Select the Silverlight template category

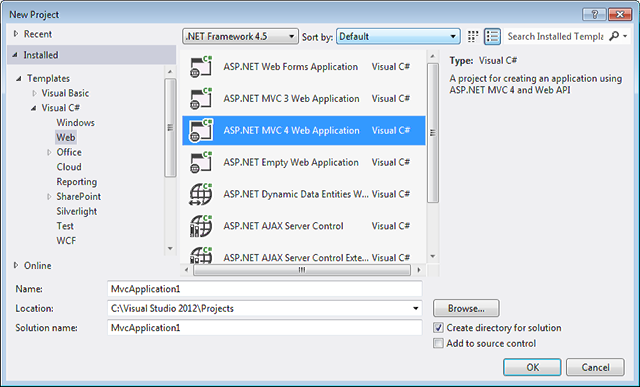[77, 211]
